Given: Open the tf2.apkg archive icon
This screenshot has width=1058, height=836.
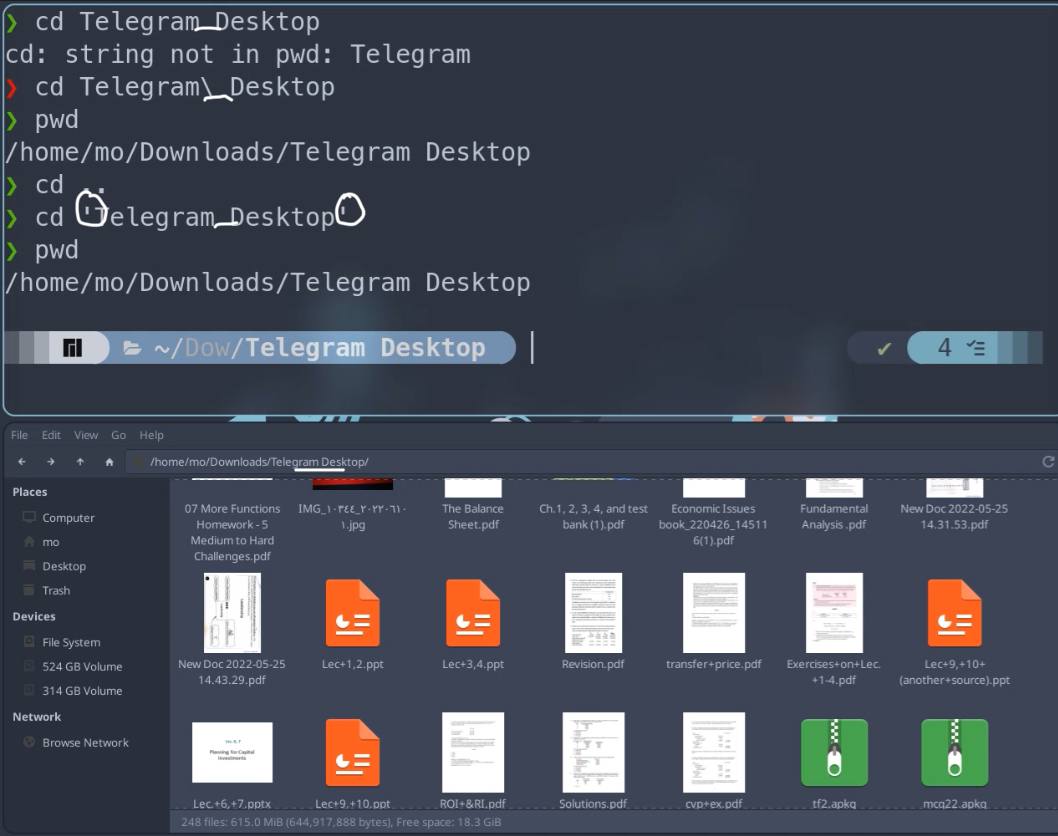Looking at the screenshot, I should point(834,752).
